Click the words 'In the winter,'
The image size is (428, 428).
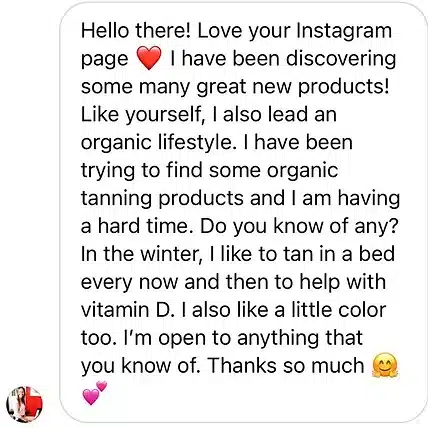pyautogui.click(x=140, y=254)
